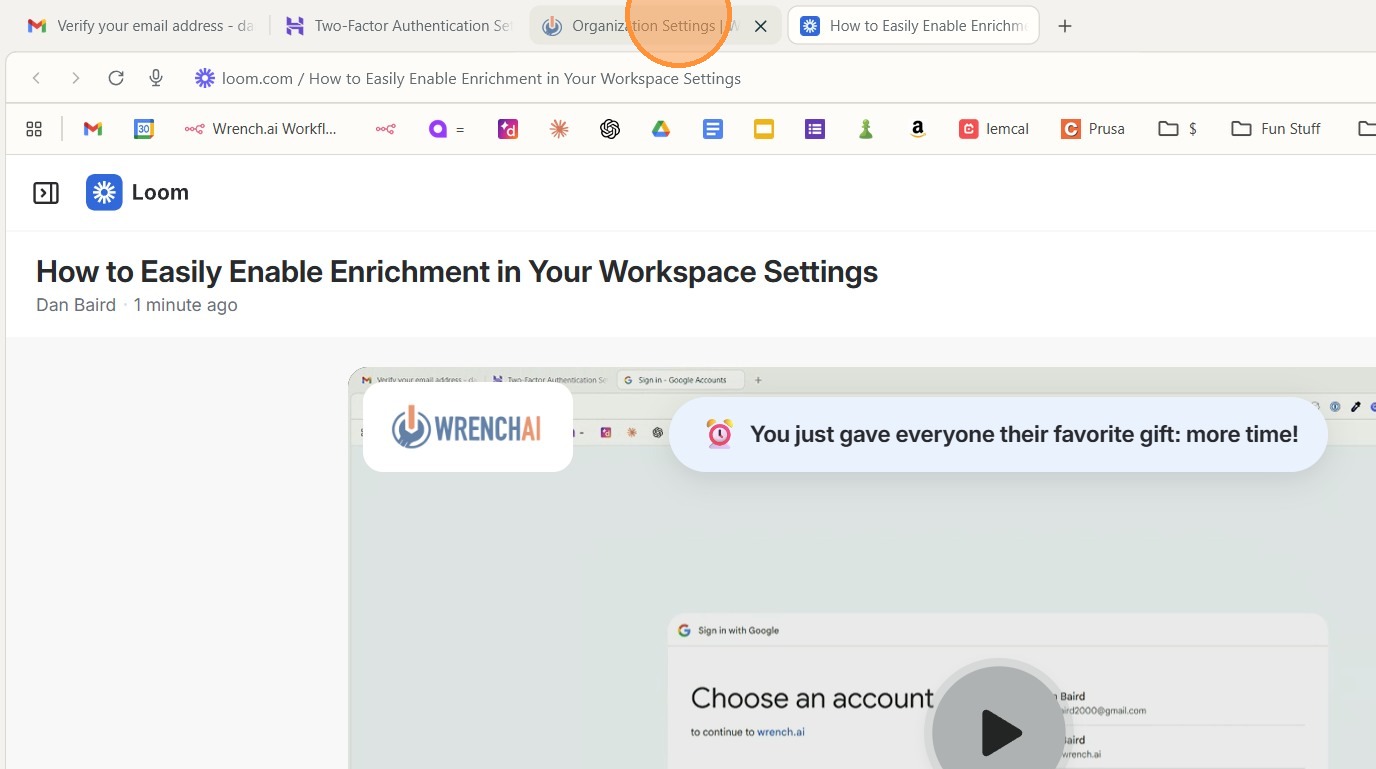Open the unlabeled pink workflow bookmark icon
The height and width of the screenshot is (769, 1376).
point(385,129)
